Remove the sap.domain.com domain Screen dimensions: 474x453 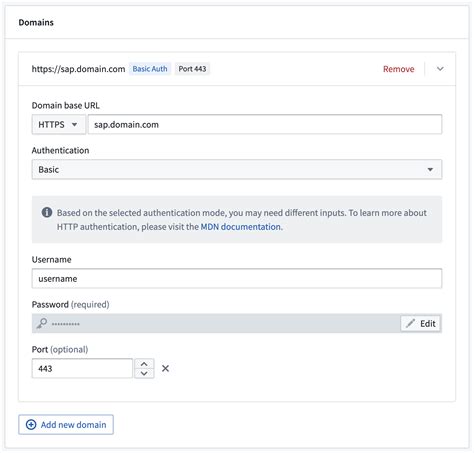399,69
